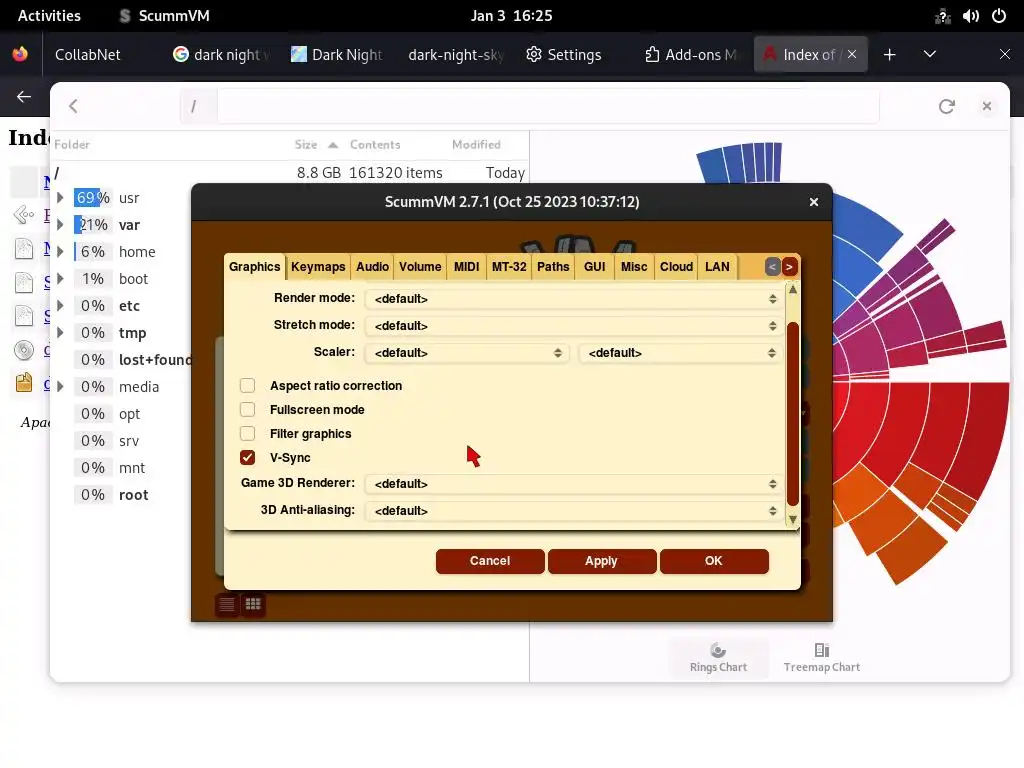Switch to LAN tab

717,266
